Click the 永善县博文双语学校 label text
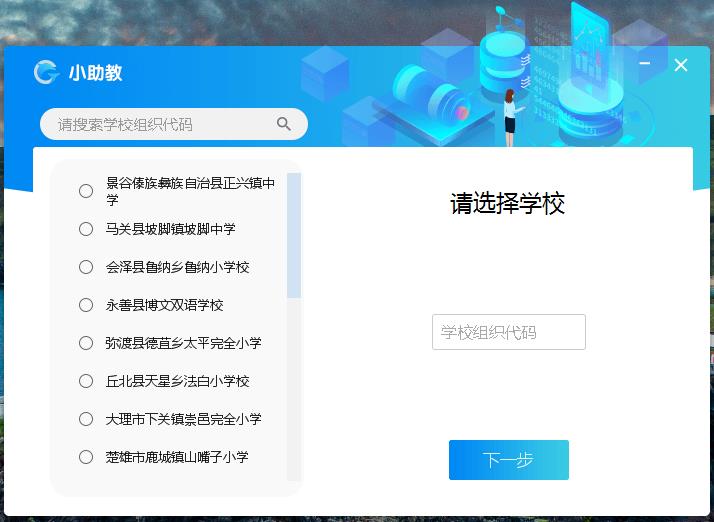The width and height of the screenshot is (714, 522). (164, 305)
